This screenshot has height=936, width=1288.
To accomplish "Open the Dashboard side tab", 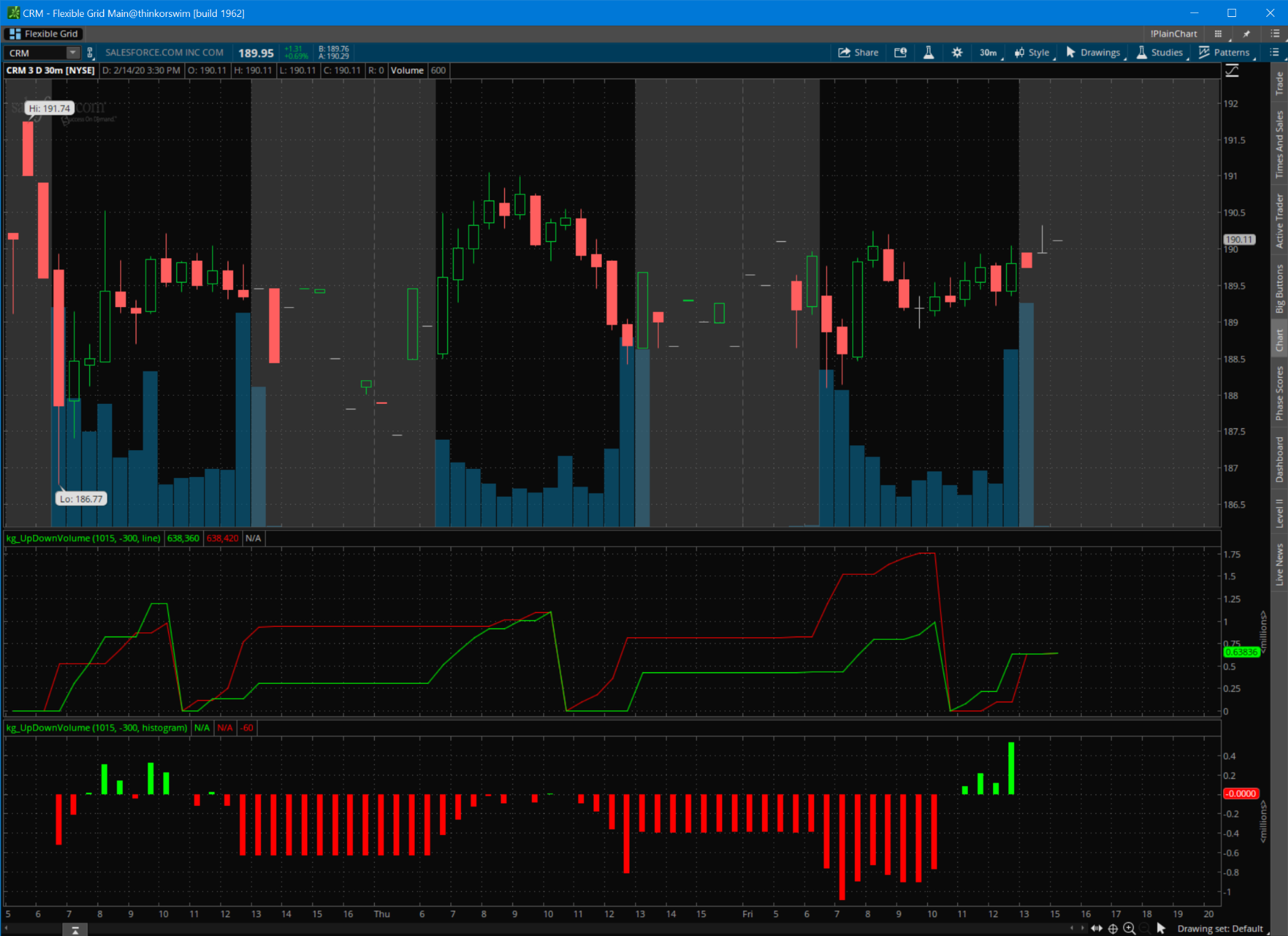I will [1279, 459].
